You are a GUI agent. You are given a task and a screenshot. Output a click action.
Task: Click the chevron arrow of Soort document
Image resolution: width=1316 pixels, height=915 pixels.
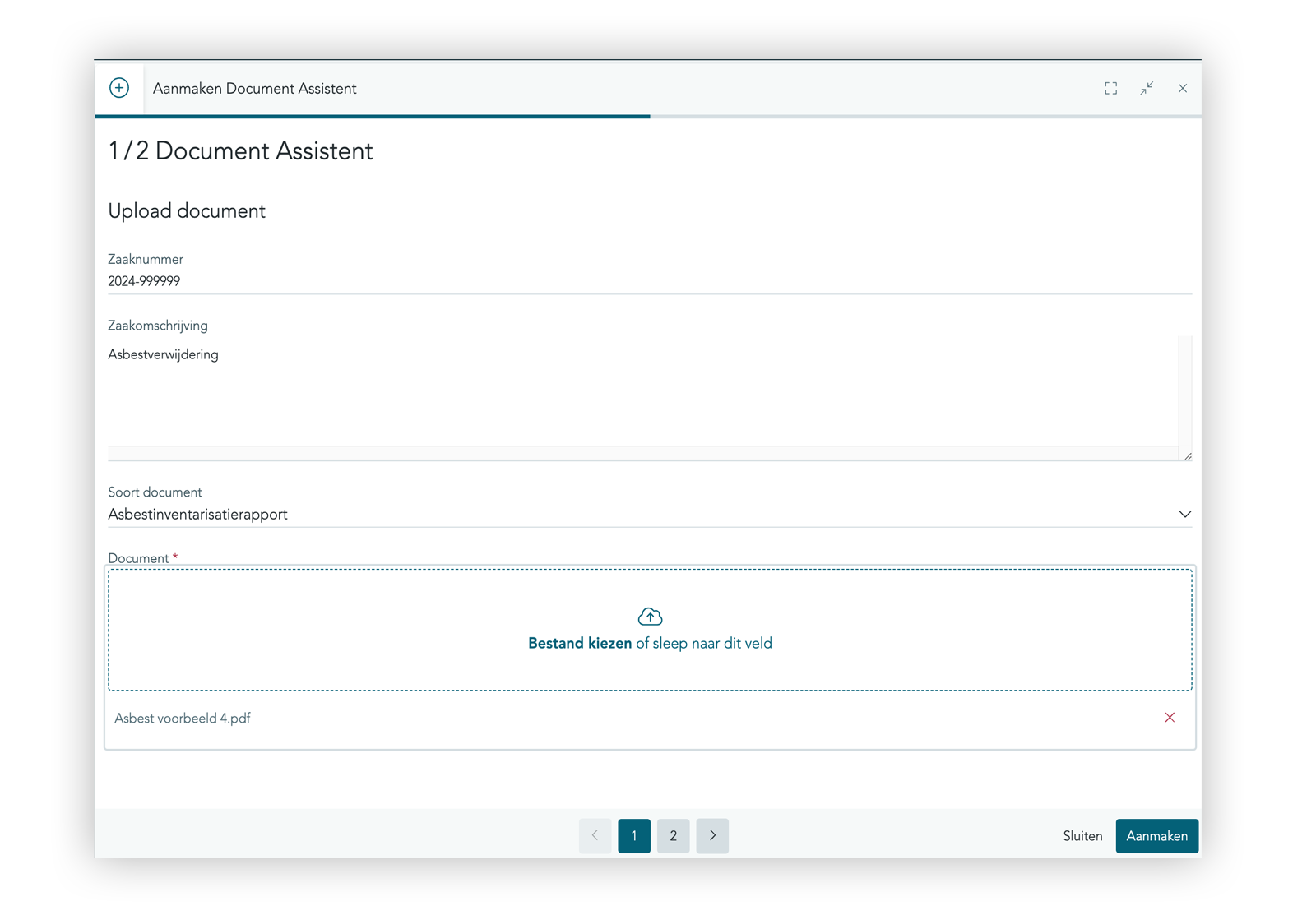pyautogui.click(x=1184, y=515)
